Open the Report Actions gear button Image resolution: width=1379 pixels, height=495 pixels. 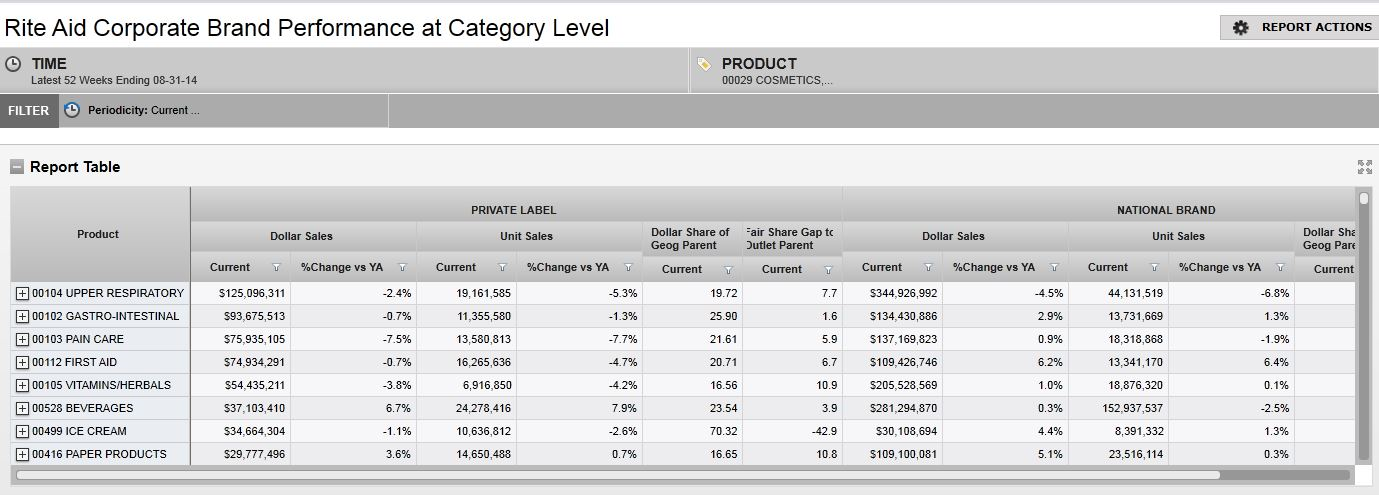coord(1299,28)
